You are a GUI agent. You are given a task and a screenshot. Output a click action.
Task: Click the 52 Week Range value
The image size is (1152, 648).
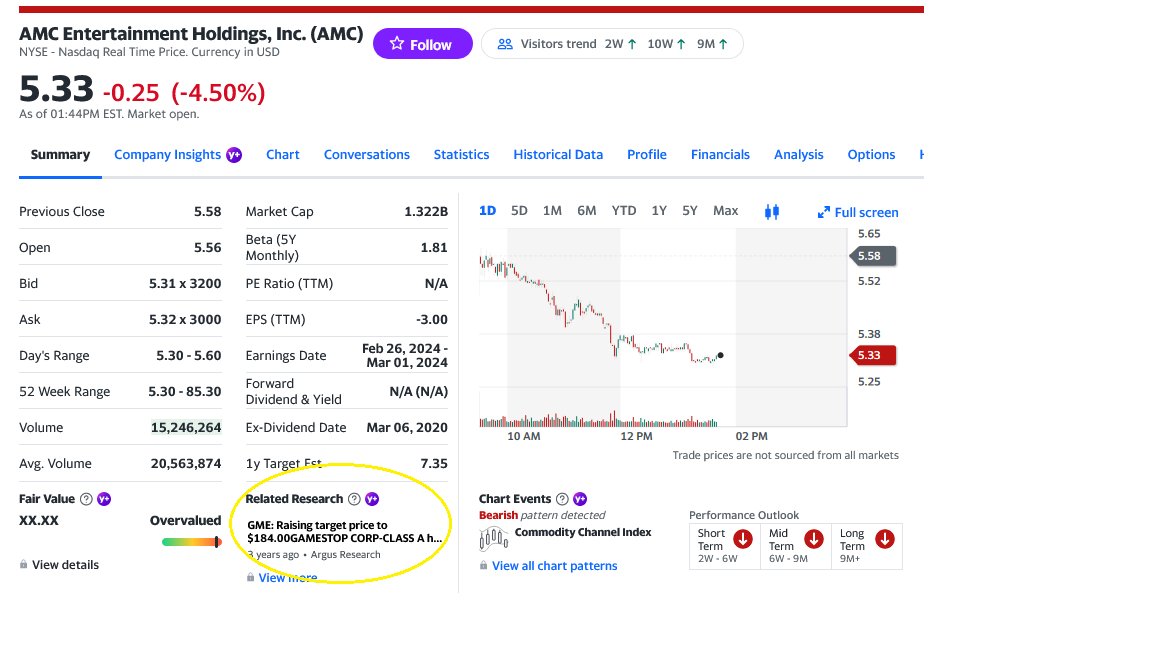click(x=184, y=392)
